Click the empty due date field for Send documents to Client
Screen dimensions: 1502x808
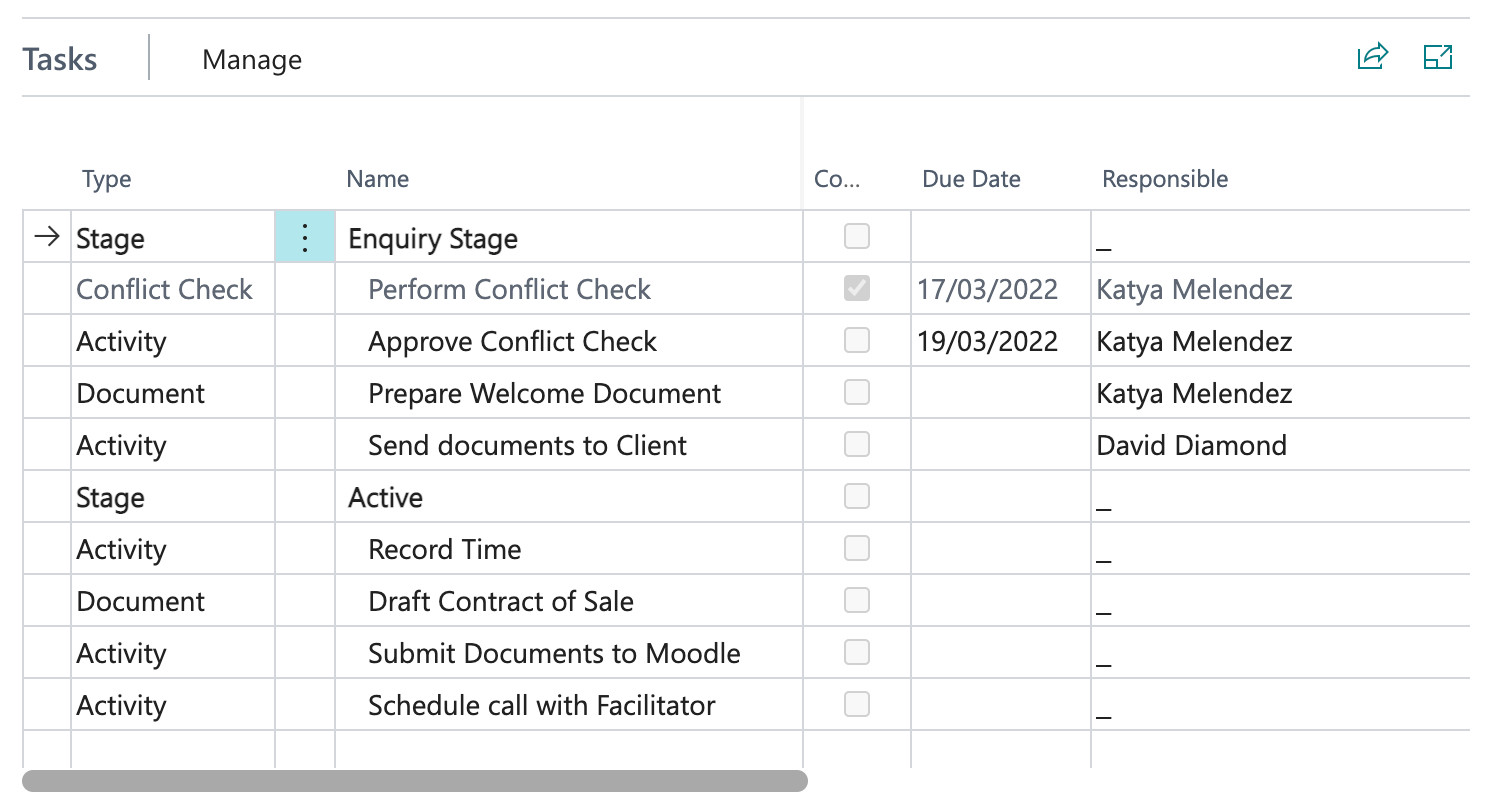point(1000,446)
